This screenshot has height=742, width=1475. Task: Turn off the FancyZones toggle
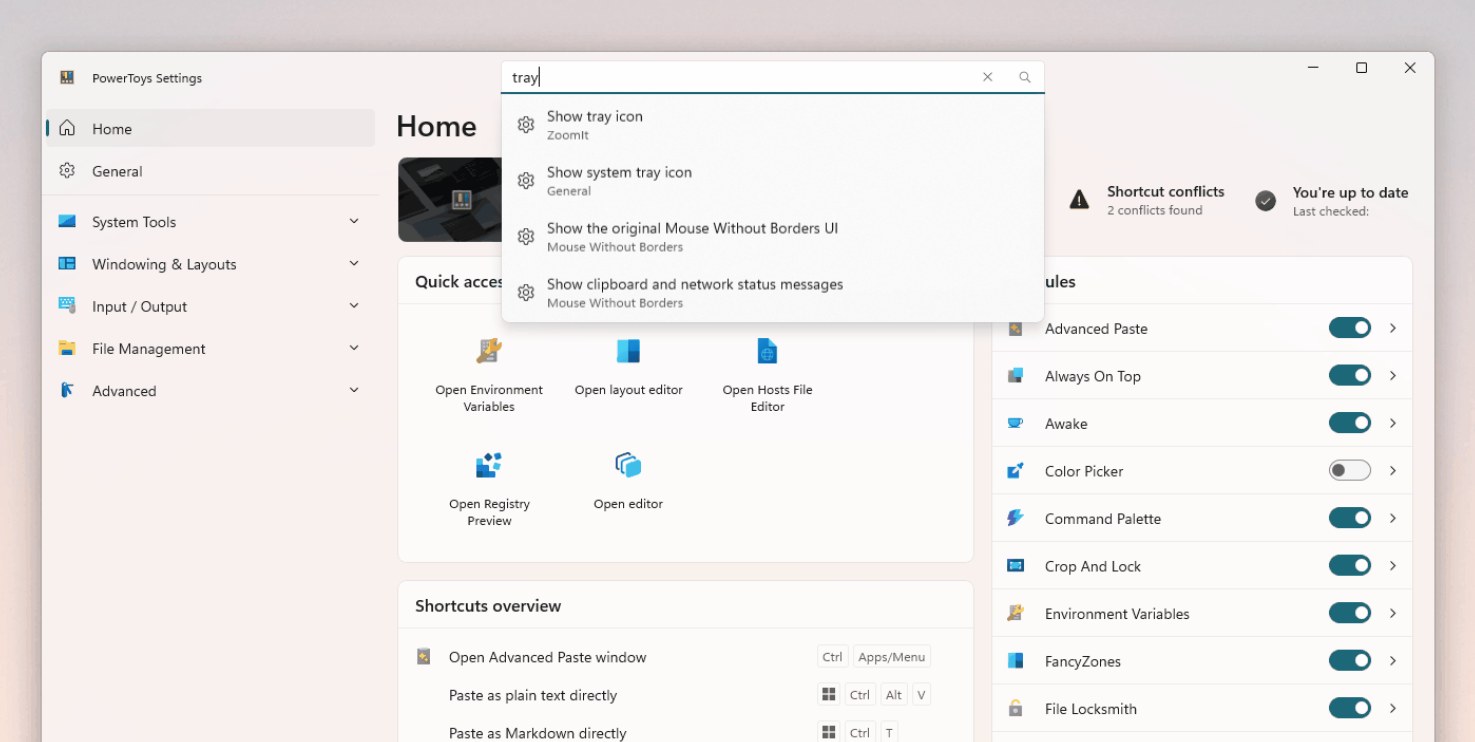click(1349, 661)
